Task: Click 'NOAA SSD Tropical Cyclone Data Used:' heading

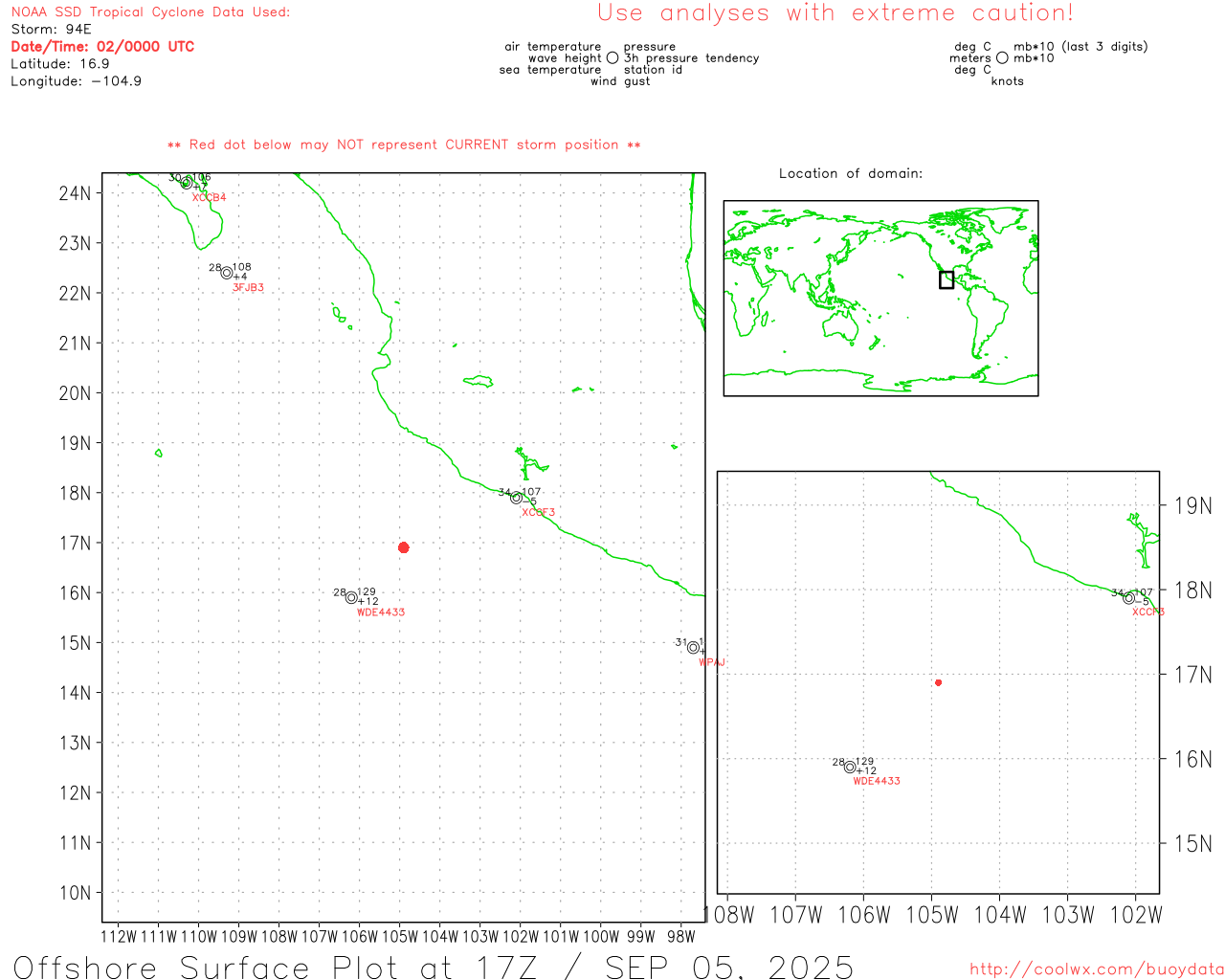Action: coord(150,12)
